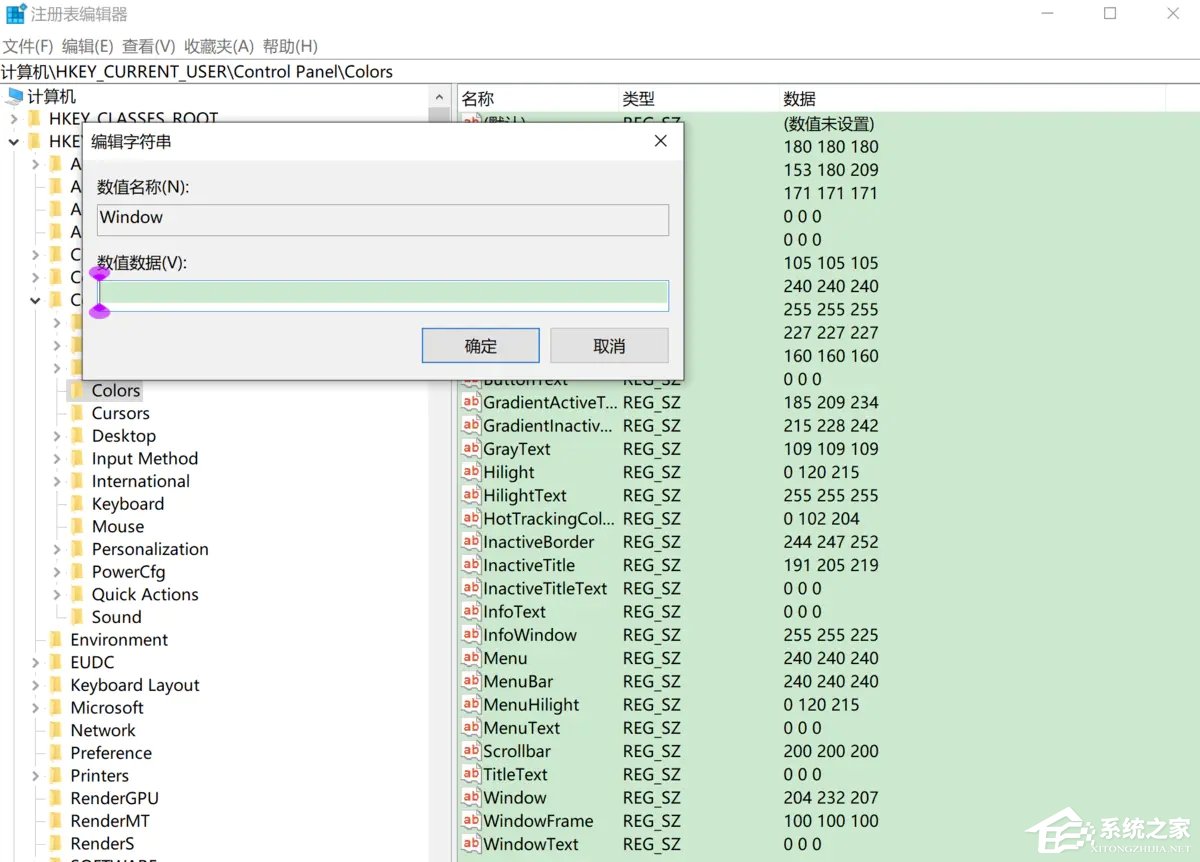Image resolution: width=1200 pixels, height=862 pixels.
Task: Cancel the edit with 取消
Action: 609,346
